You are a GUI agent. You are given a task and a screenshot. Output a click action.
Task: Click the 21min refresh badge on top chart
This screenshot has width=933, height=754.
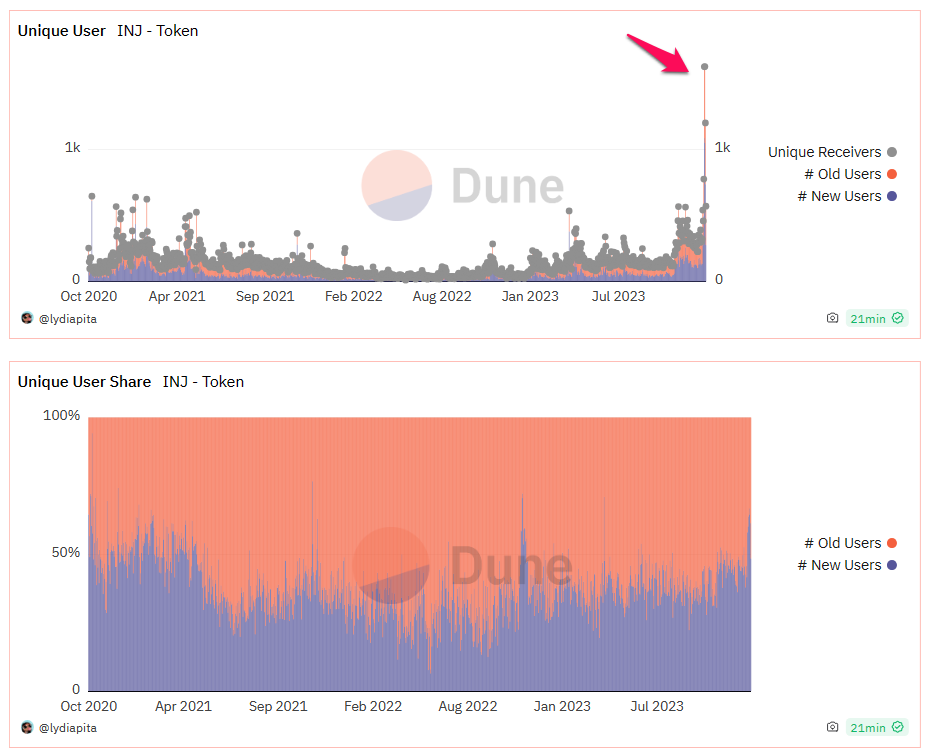(x=877, y=318)
